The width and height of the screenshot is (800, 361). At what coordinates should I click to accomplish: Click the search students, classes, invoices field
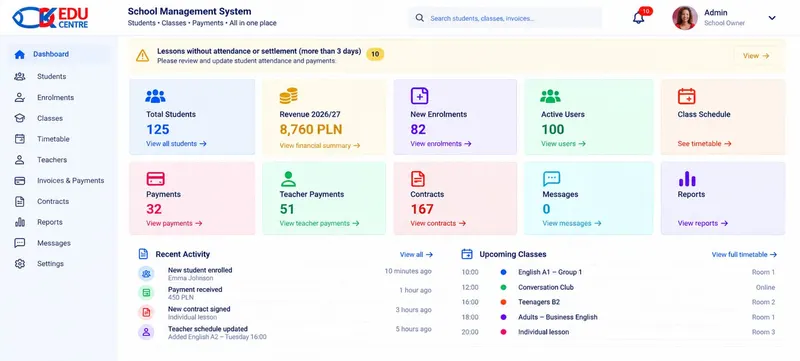[505, 18]
